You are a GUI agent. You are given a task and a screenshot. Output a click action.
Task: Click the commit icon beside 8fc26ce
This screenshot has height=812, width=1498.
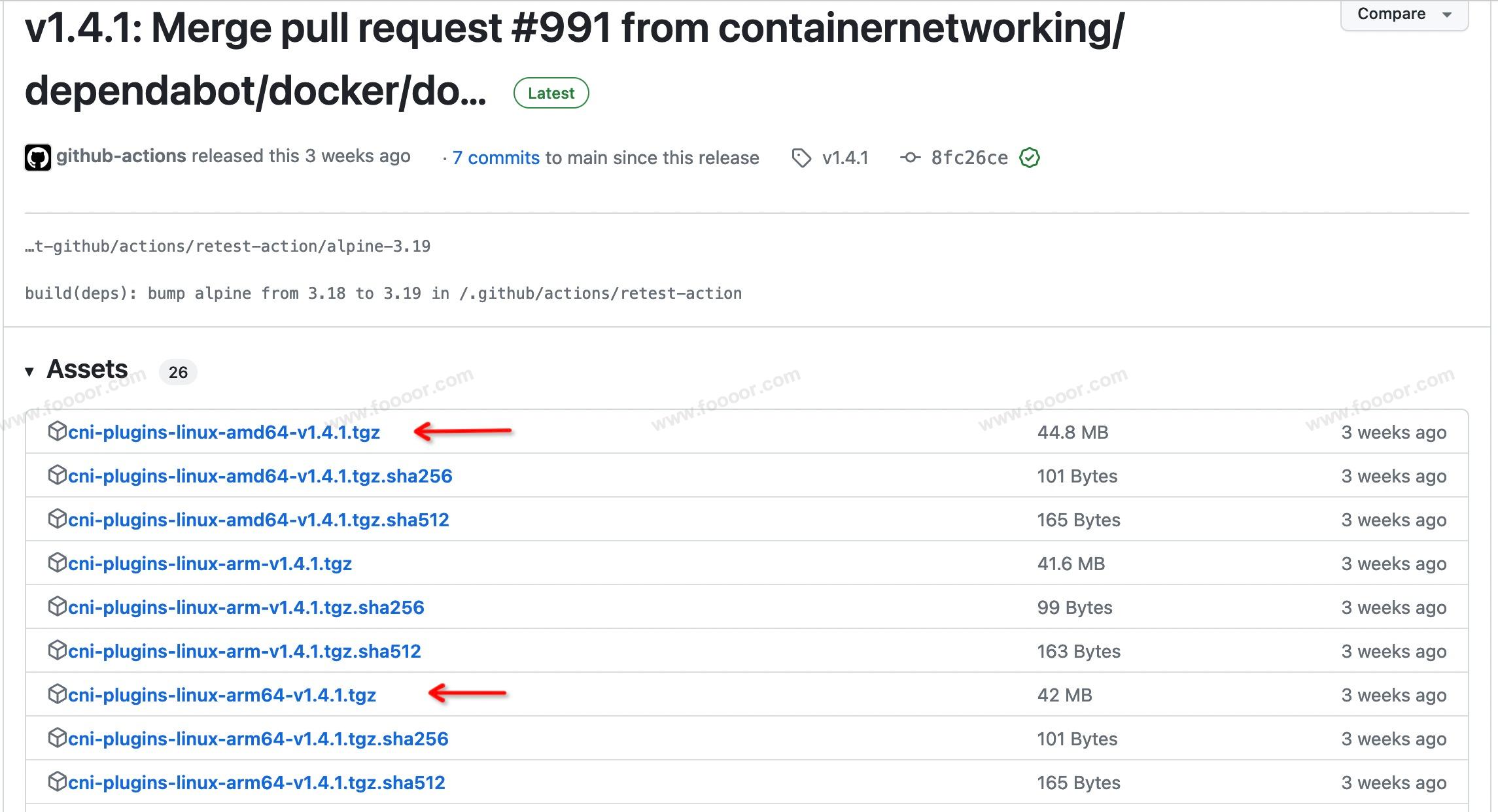pos(910,158)
